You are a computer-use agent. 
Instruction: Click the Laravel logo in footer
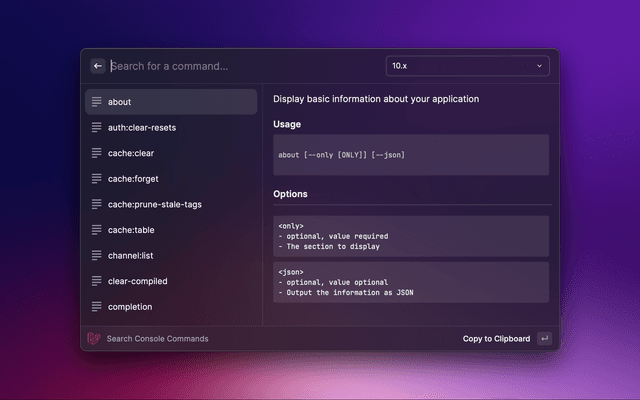[94, 339]
